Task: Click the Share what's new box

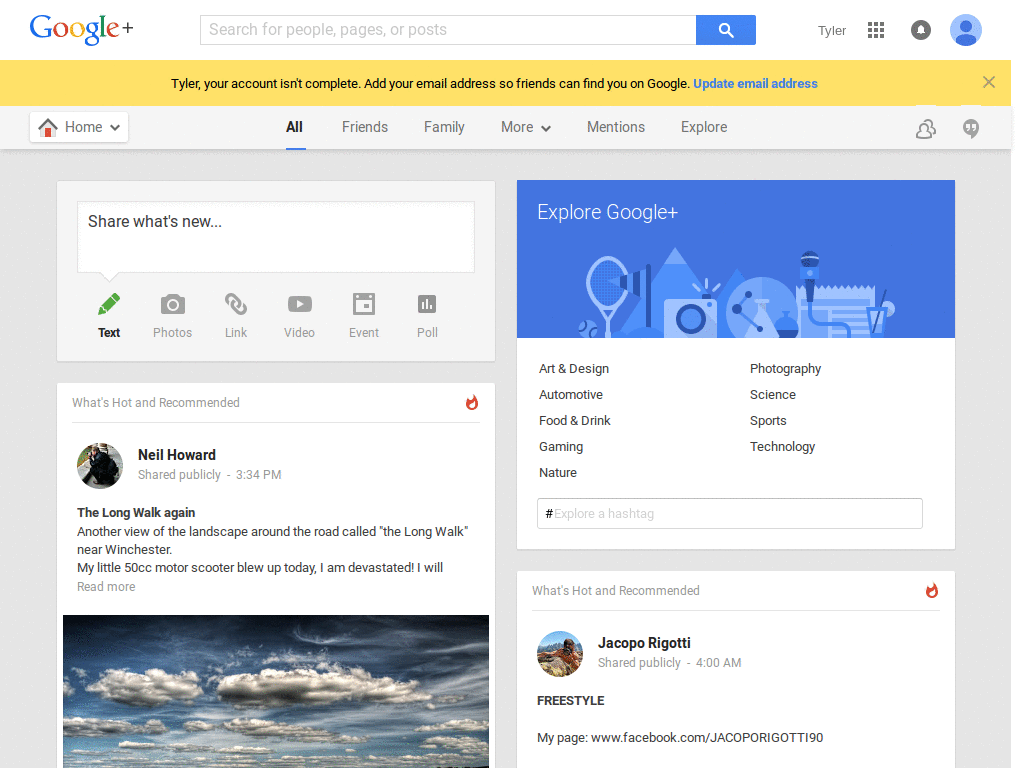Action: click(276, 237)
